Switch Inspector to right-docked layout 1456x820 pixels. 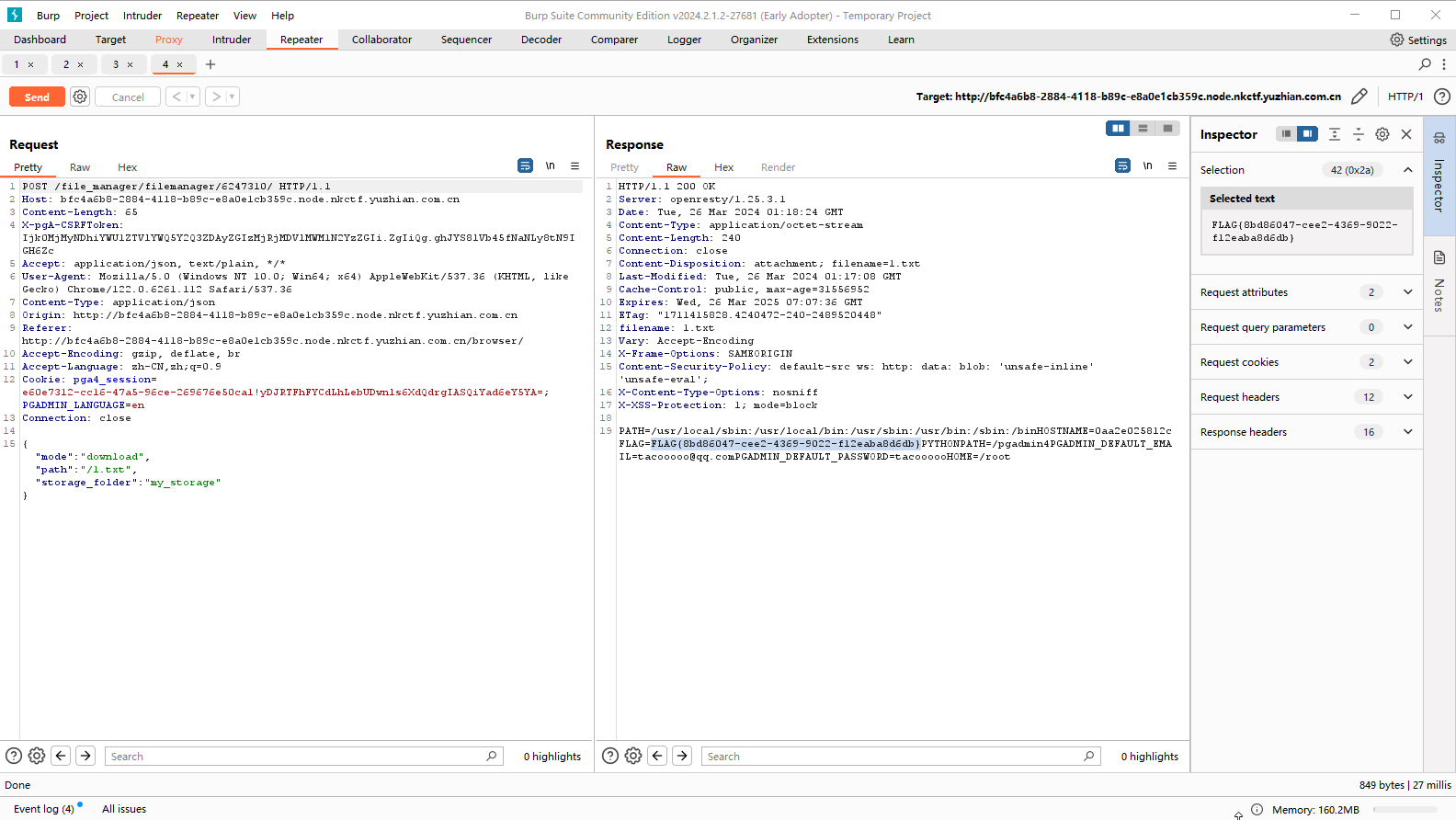1307,134
